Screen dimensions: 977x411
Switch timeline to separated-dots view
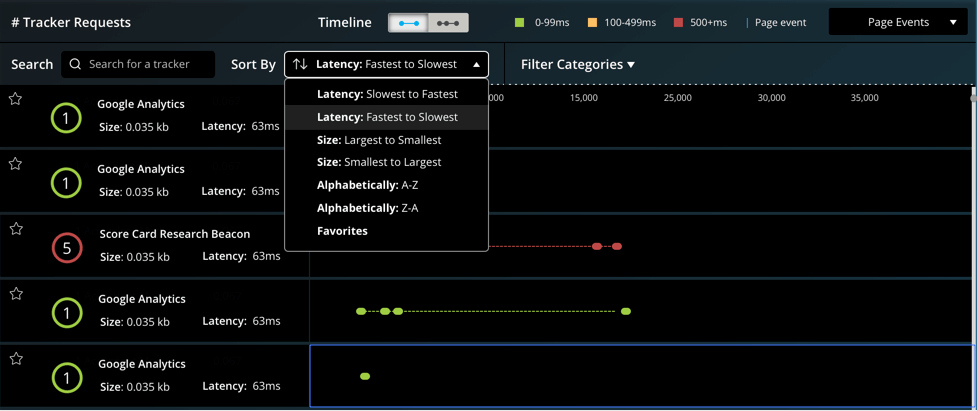(448, 22)
